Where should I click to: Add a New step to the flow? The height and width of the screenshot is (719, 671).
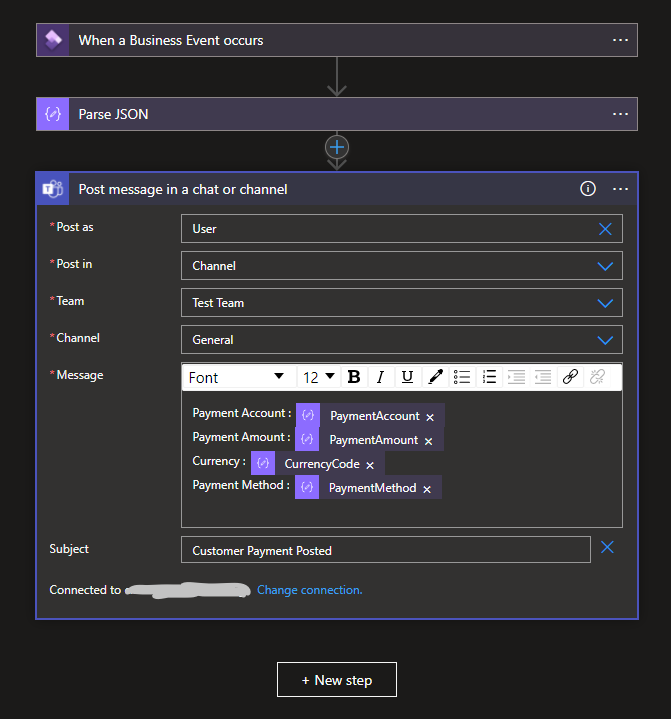click(337, 680)
